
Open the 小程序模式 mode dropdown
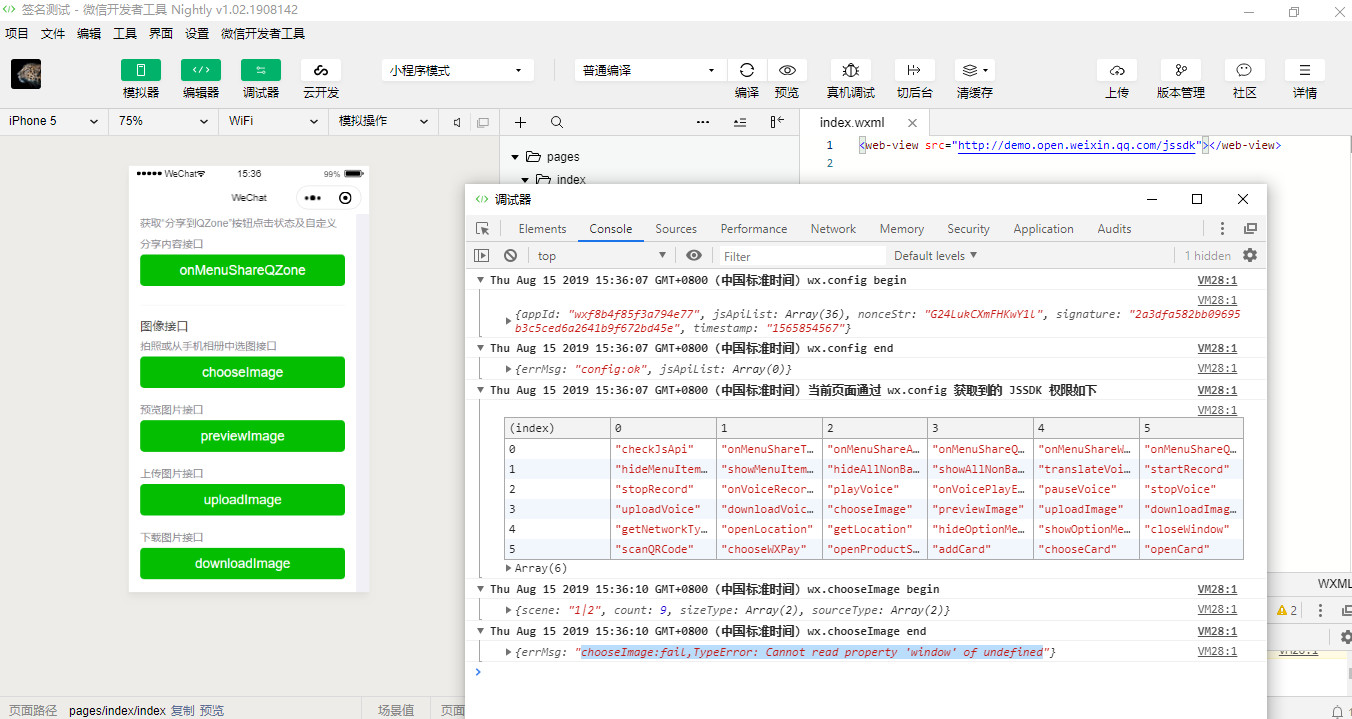click(456, 70)
